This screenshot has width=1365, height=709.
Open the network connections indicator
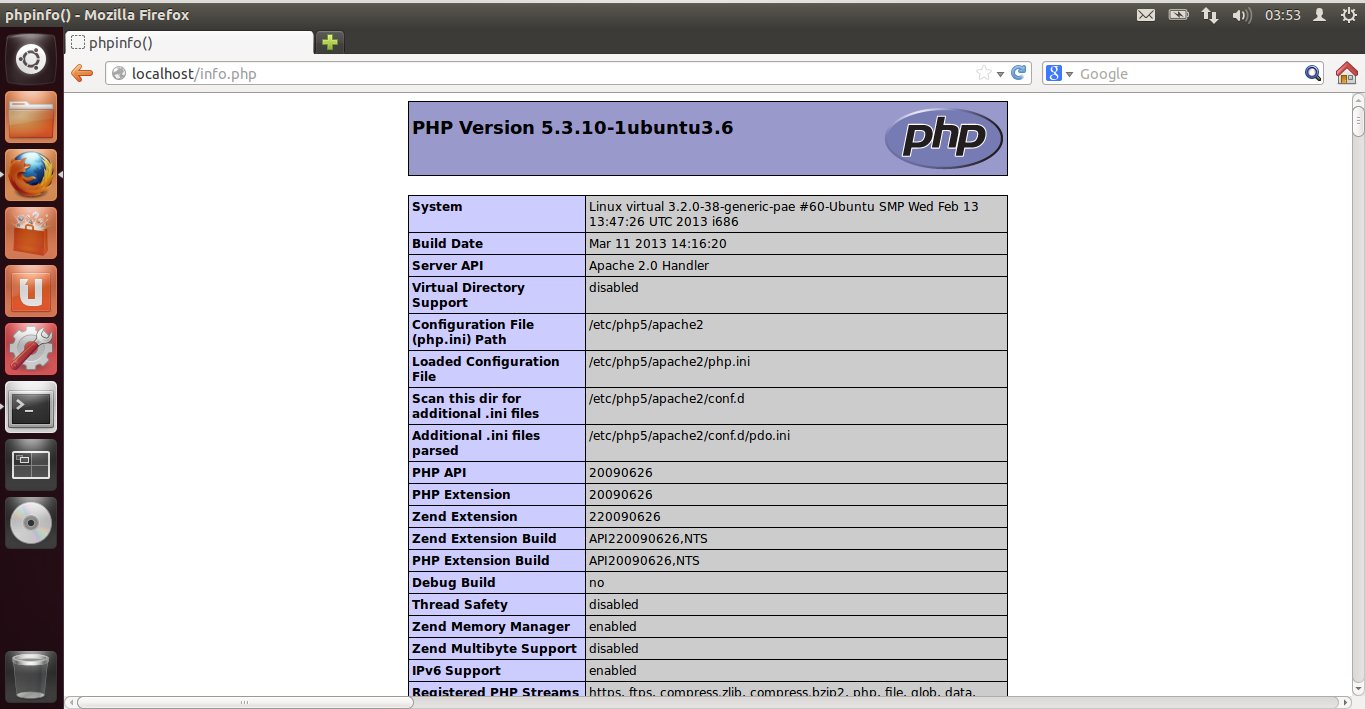[1210, 15]
